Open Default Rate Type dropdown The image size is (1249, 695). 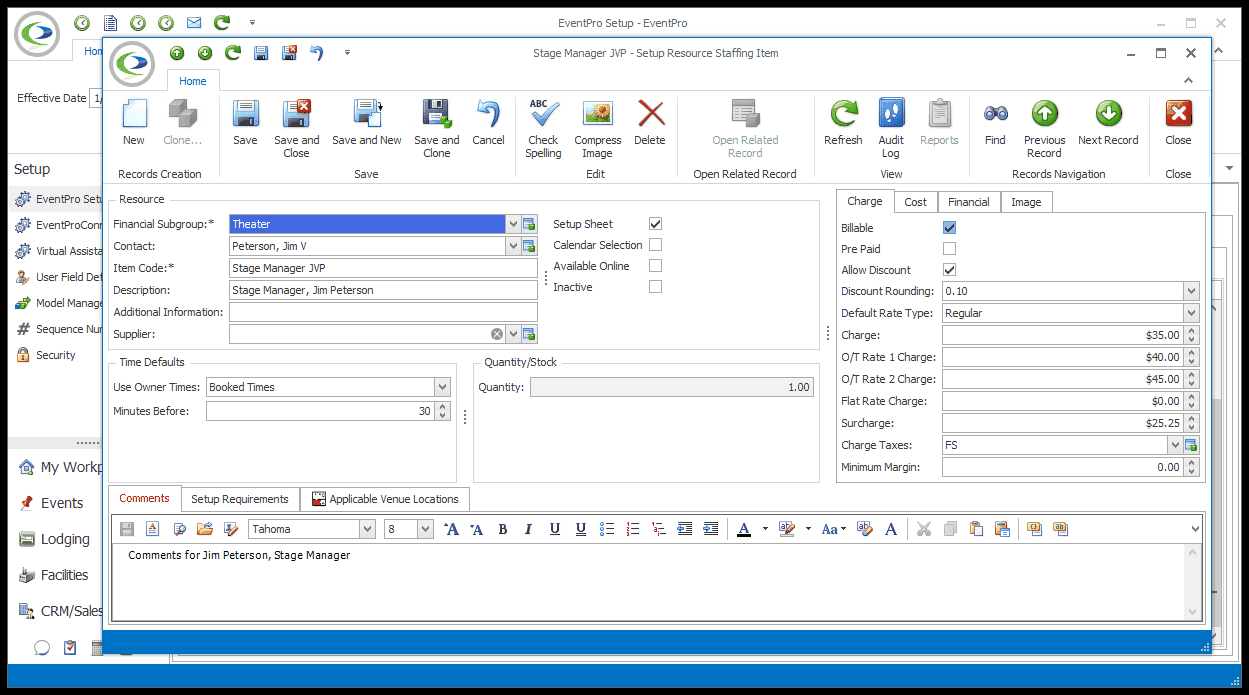tap(1191, 313)
